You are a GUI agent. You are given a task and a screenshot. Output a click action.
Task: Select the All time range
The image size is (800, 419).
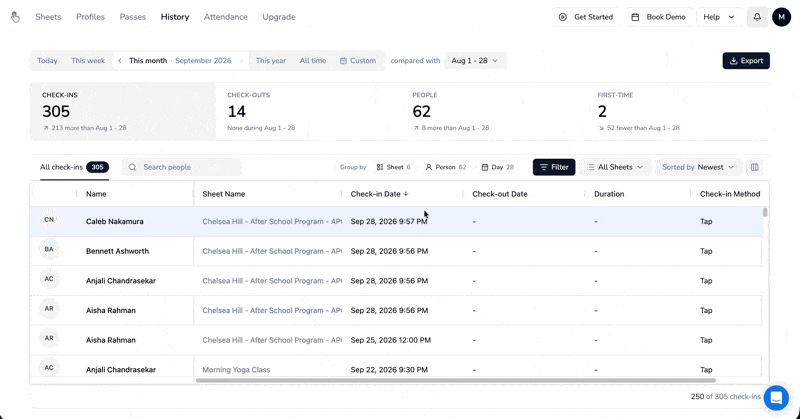point(312,60)
